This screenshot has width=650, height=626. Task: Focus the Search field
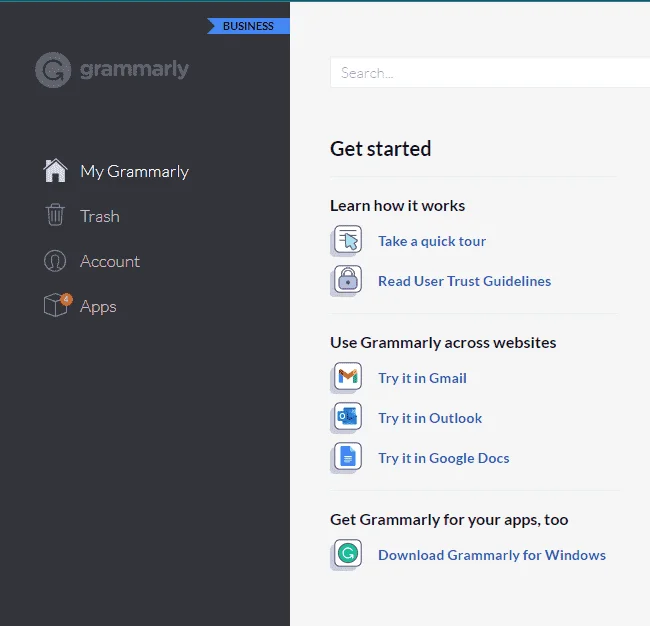click(490, 73)
